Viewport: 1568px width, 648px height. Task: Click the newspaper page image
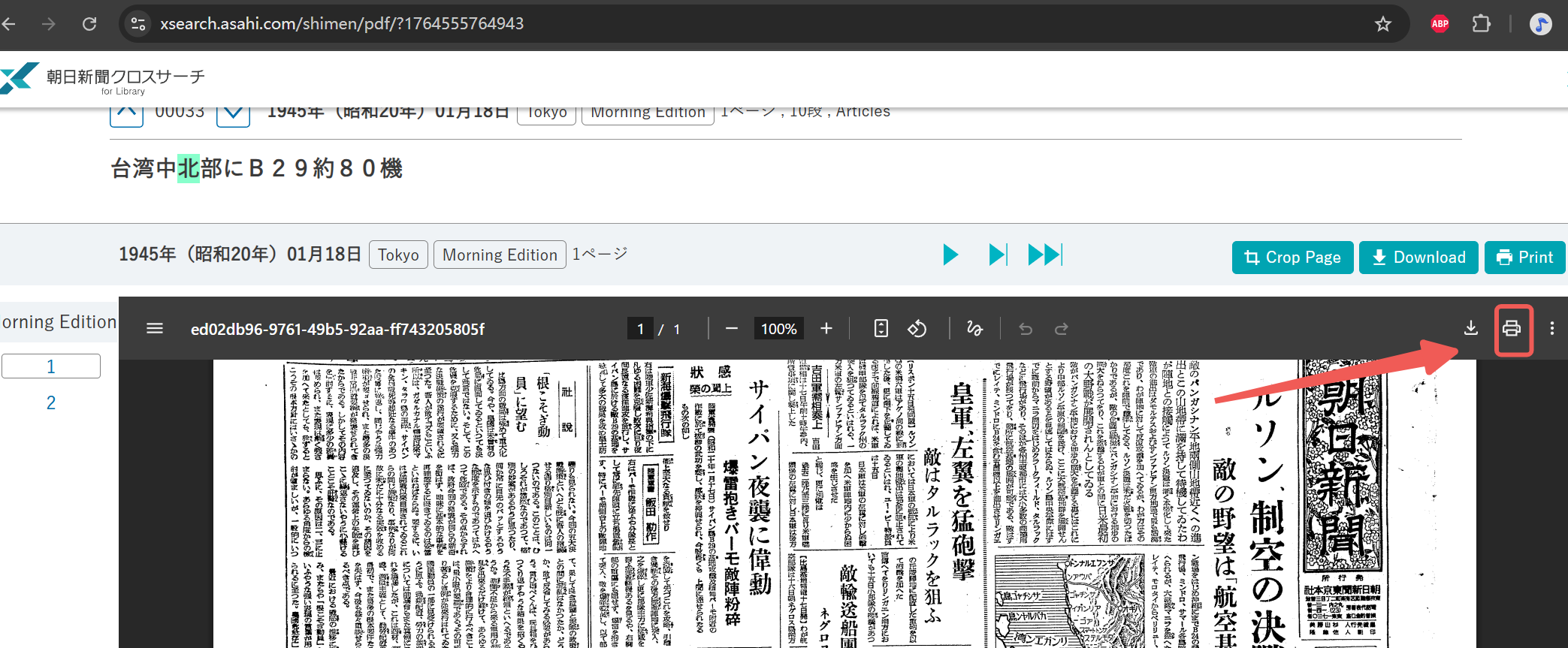coord(844,504)
